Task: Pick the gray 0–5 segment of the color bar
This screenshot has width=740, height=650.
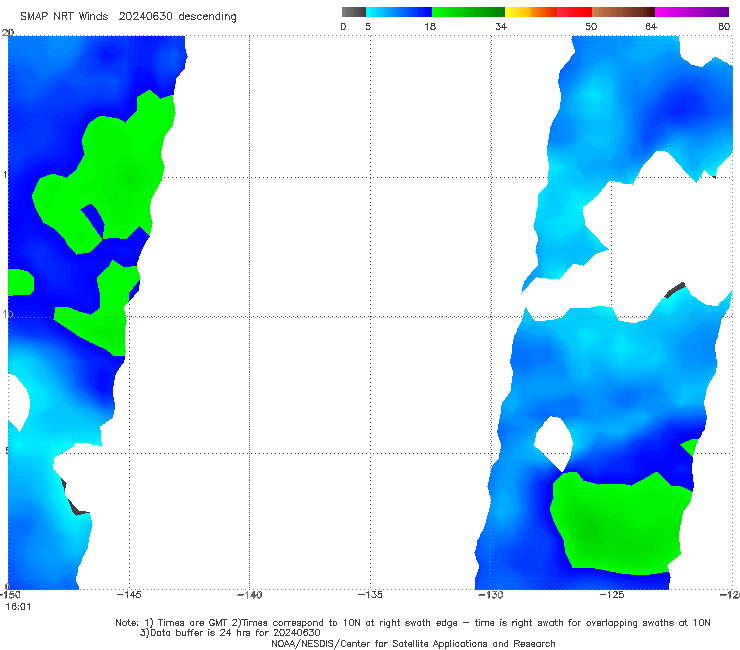Action: pyautogui.click(x=354, y=12)
